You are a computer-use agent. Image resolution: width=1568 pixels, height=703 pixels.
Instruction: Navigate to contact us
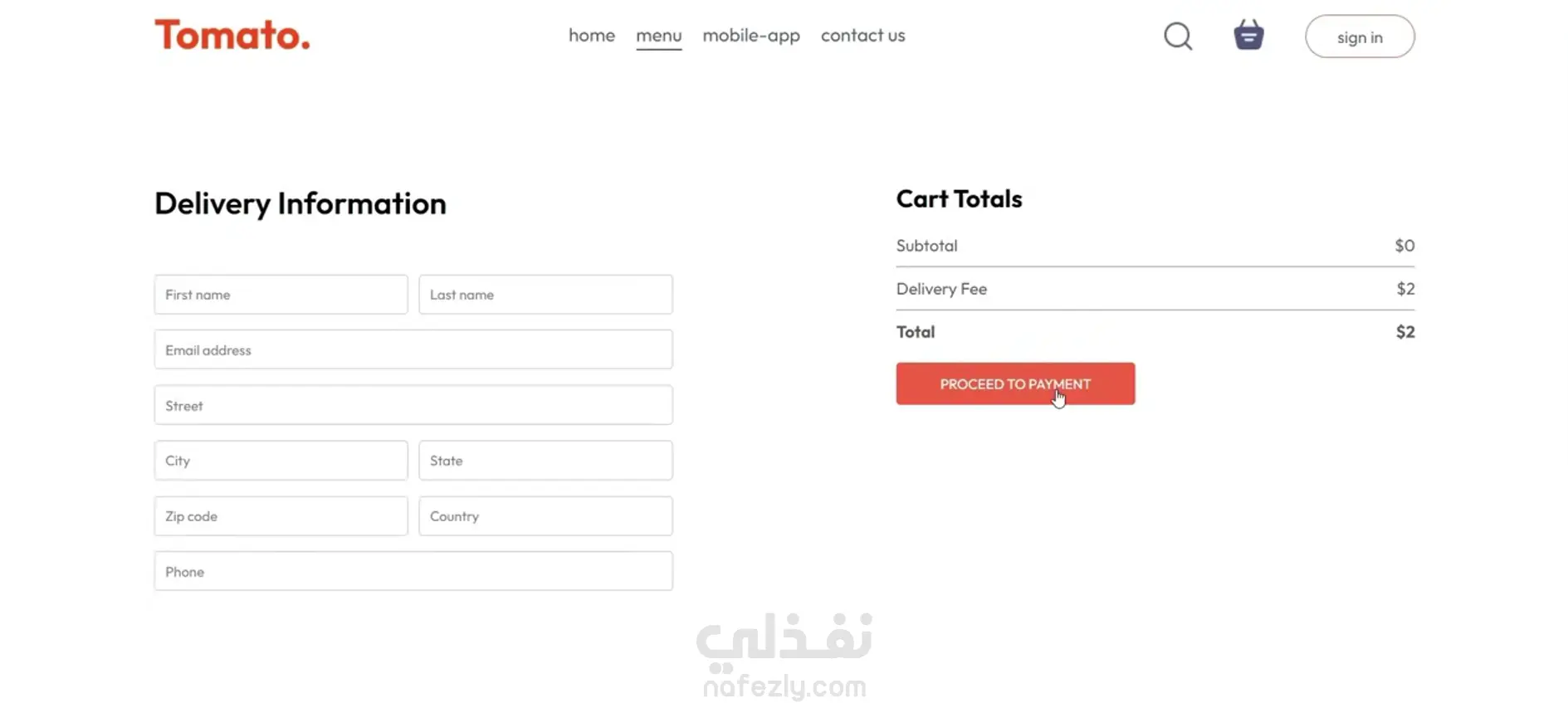(862, 36)
